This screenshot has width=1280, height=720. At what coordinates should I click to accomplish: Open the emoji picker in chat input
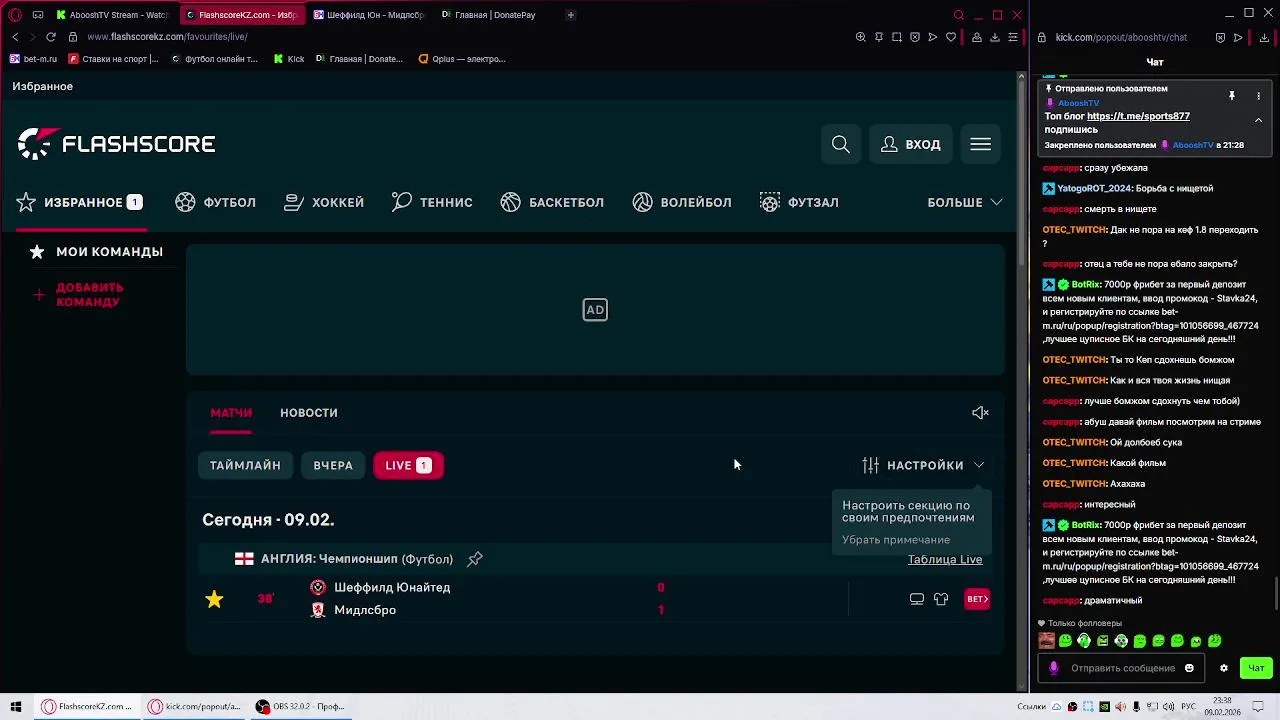click(1189, 668)
